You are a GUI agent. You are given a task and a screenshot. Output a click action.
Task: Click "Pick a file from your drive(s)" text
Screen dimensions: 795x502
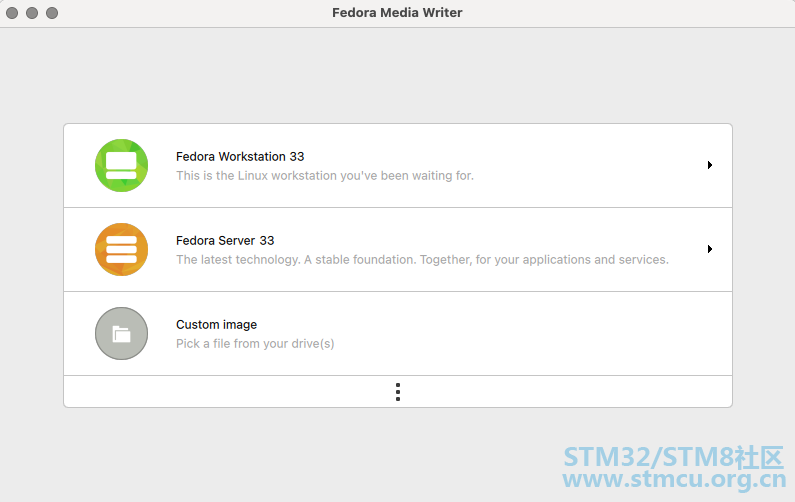[255, 344]
